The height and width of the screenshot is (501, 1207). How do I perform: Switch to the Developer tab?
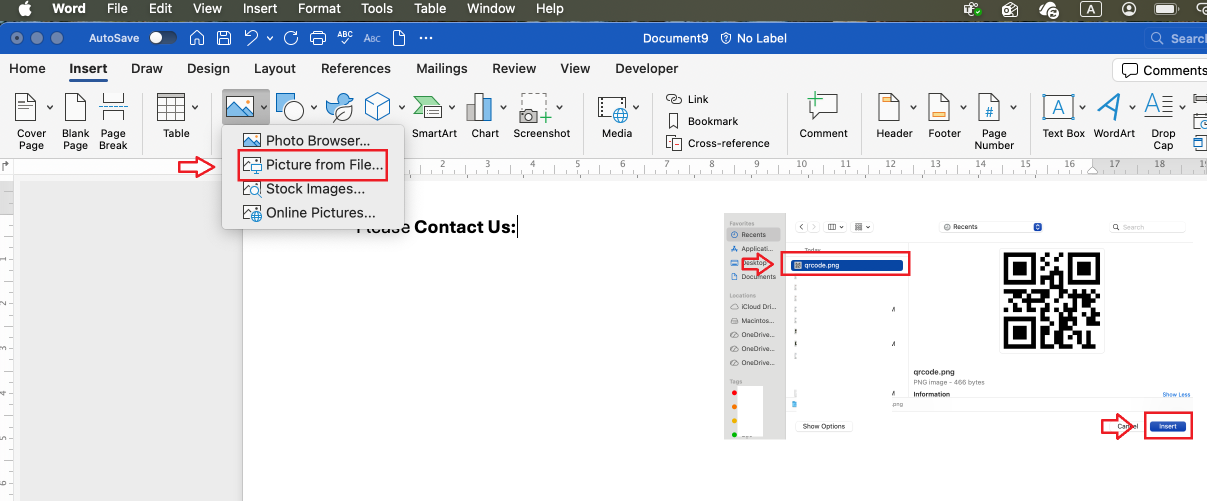tap(647, 69)
